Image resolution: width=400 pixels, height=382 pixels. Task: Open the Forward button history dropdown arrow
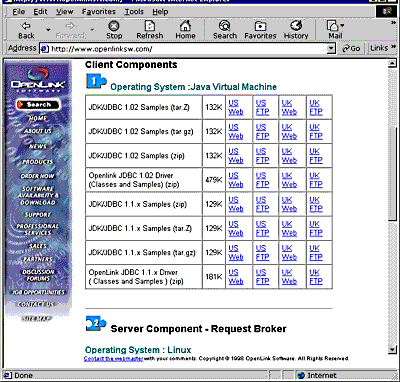[x=93, y=30]
